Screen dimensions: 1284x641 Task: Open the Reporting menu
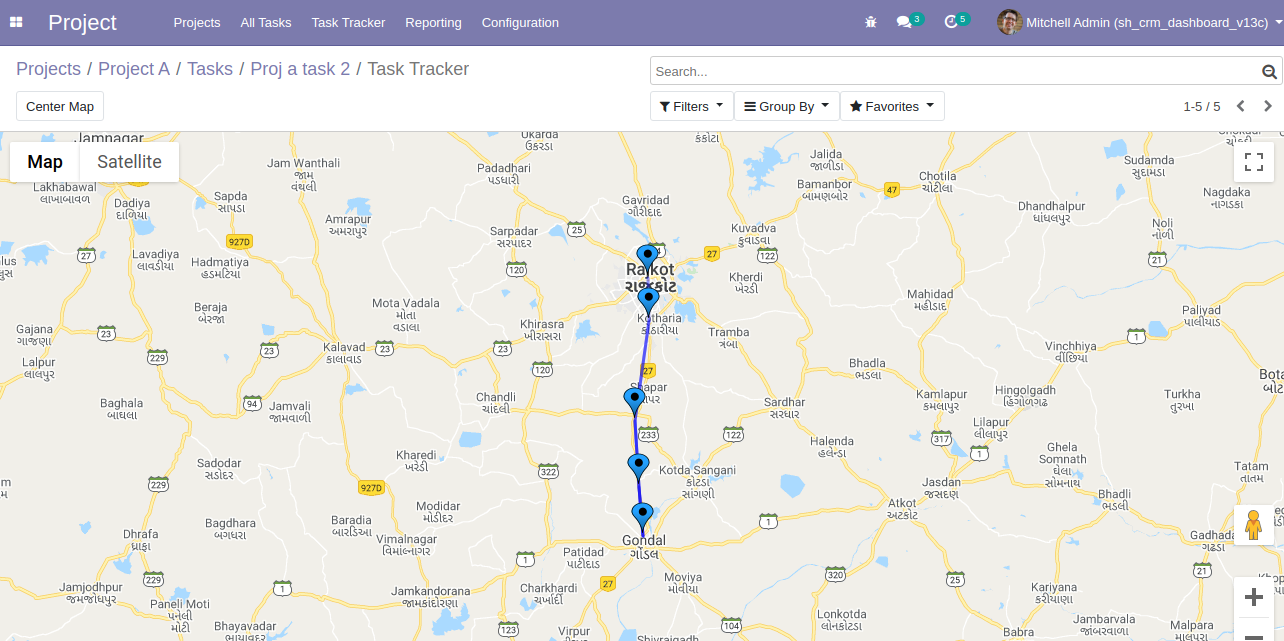click(x=433, y=22)
